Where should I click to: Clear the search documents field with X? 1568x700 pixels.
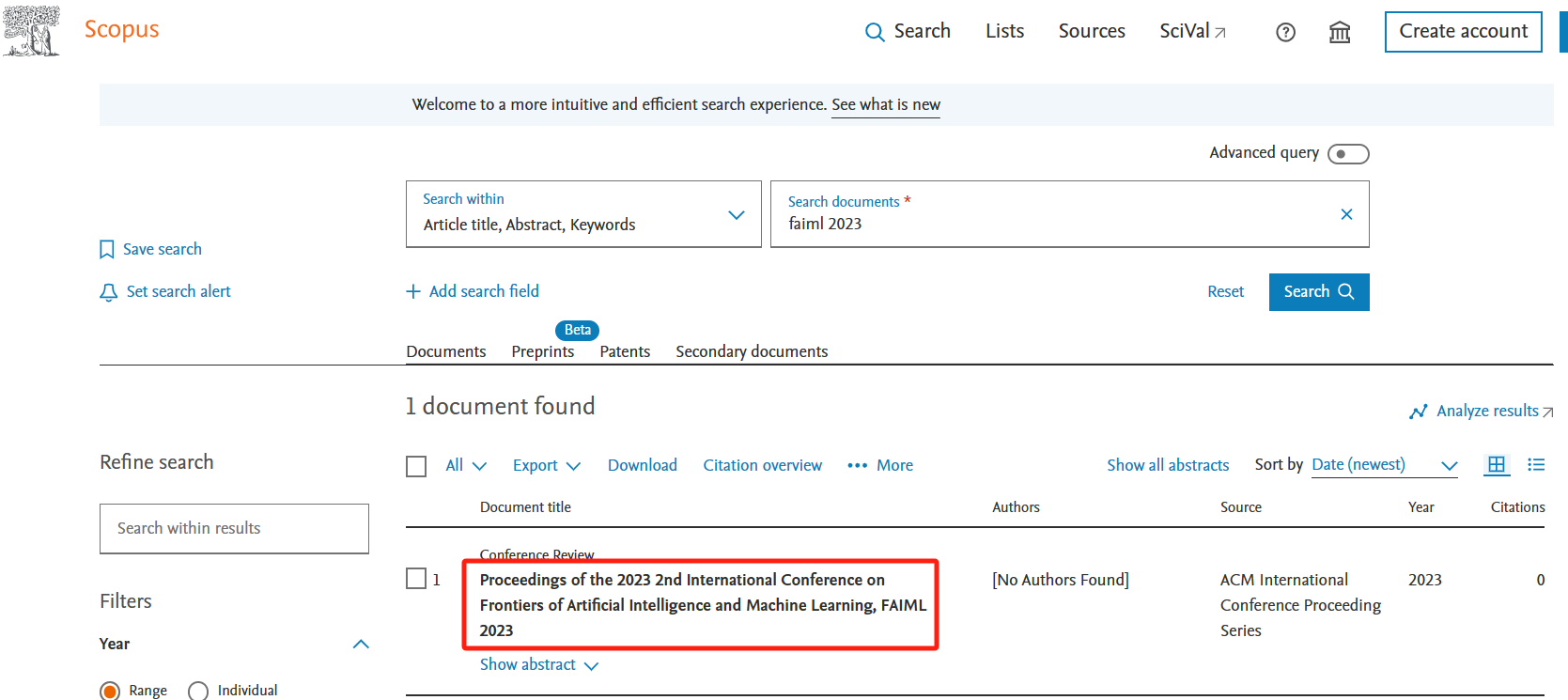[1345, 214]
